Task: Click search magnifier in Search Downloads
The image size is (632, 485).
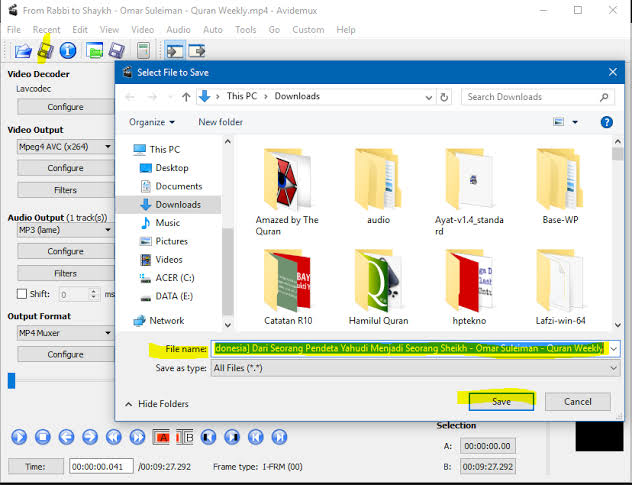Action: point(604,97)
